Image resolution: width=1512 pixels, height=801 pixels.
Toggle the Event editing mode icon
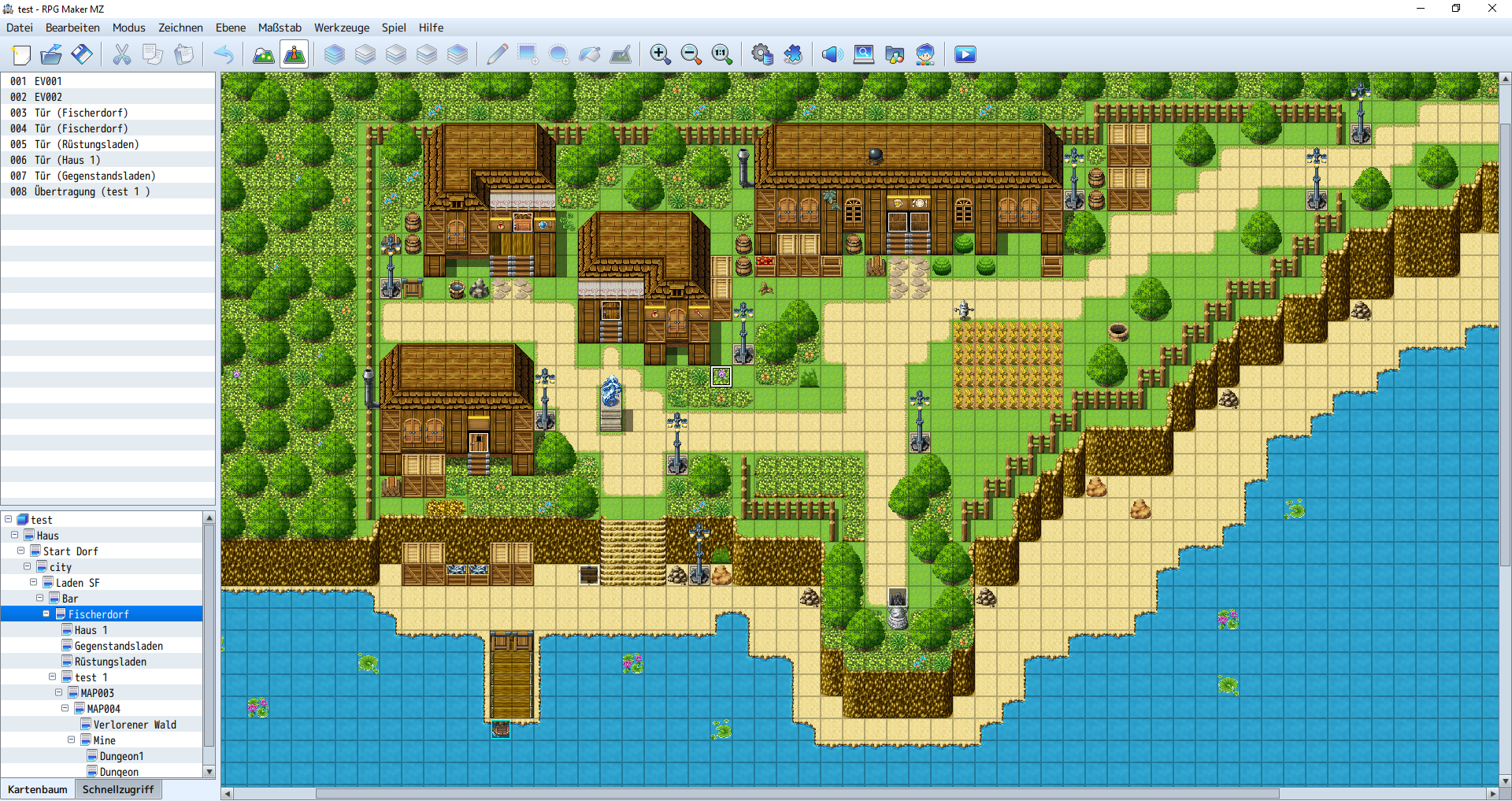point(294,54)
